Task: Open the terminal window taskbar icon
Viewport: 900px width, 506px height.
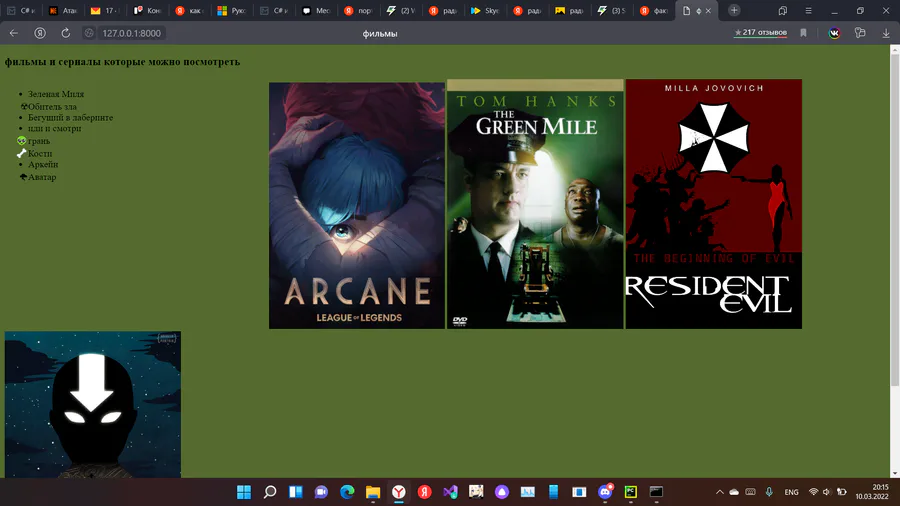Action: tap(656, 492)
